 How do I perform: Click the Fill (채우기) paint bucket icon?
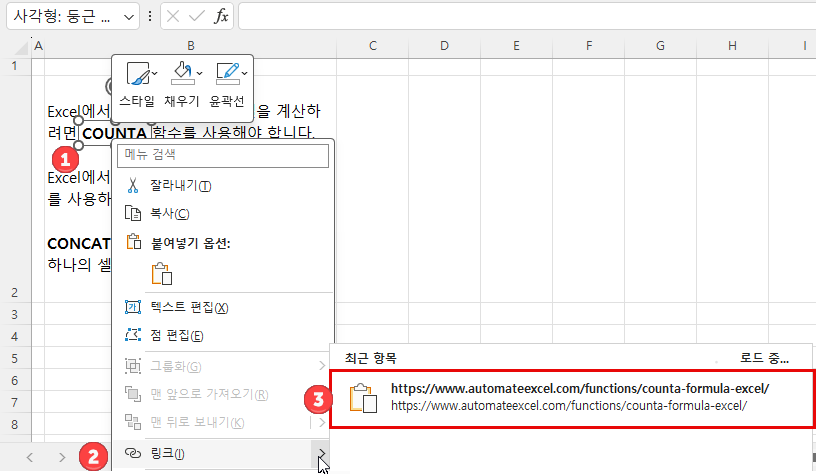coord(182,74)
